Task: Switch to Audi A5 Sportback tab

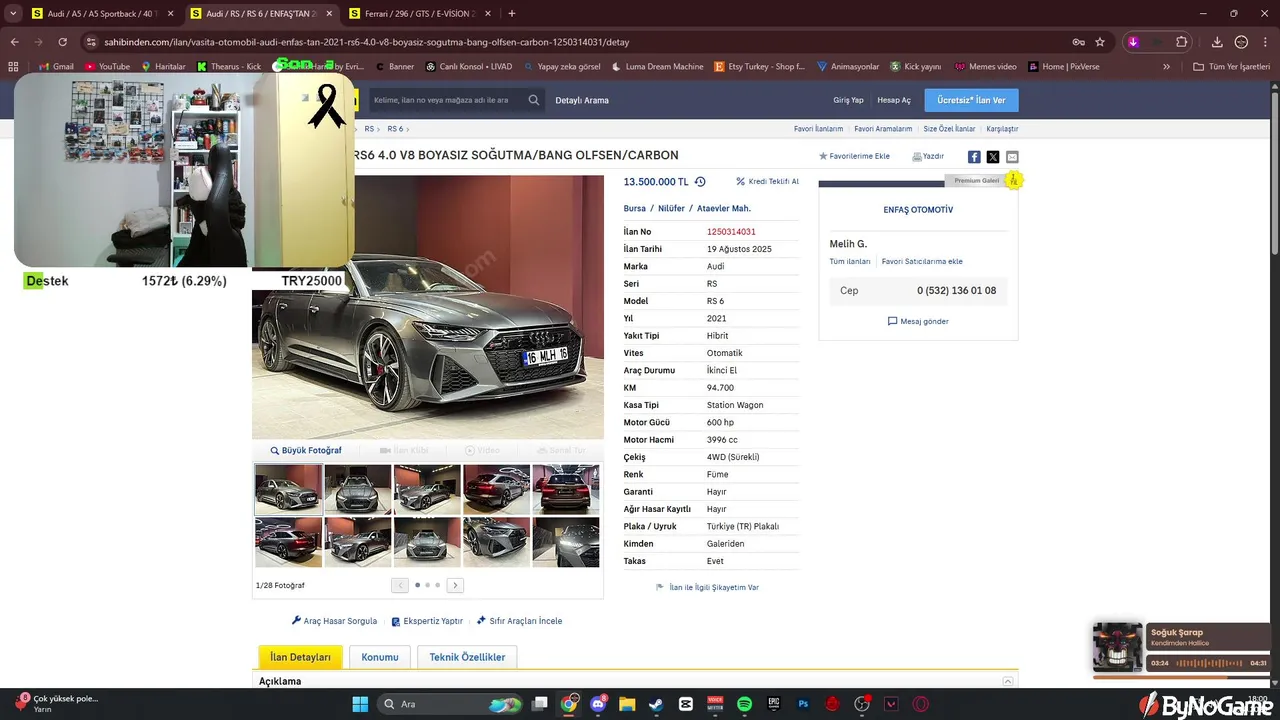Action: pyautogui.click(x=102, y=14)
